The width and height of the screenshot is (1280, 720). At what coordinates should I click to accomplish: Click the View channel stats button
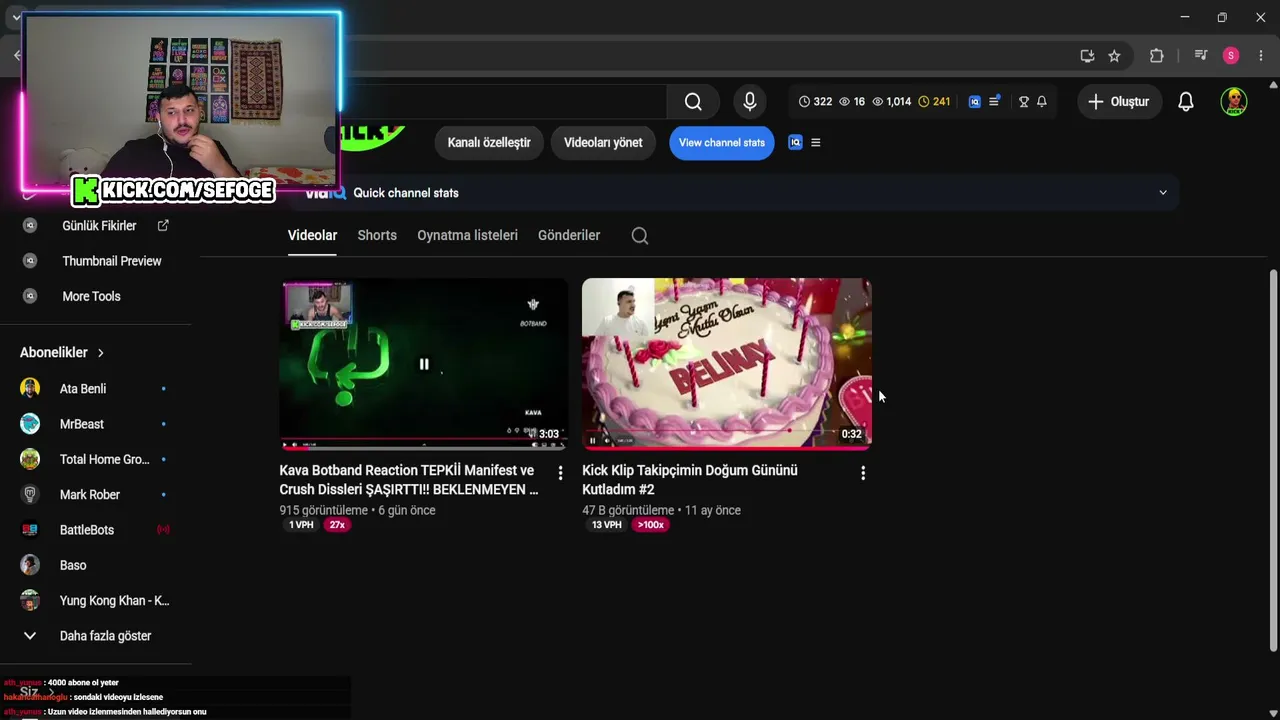[x=722, y=143]
